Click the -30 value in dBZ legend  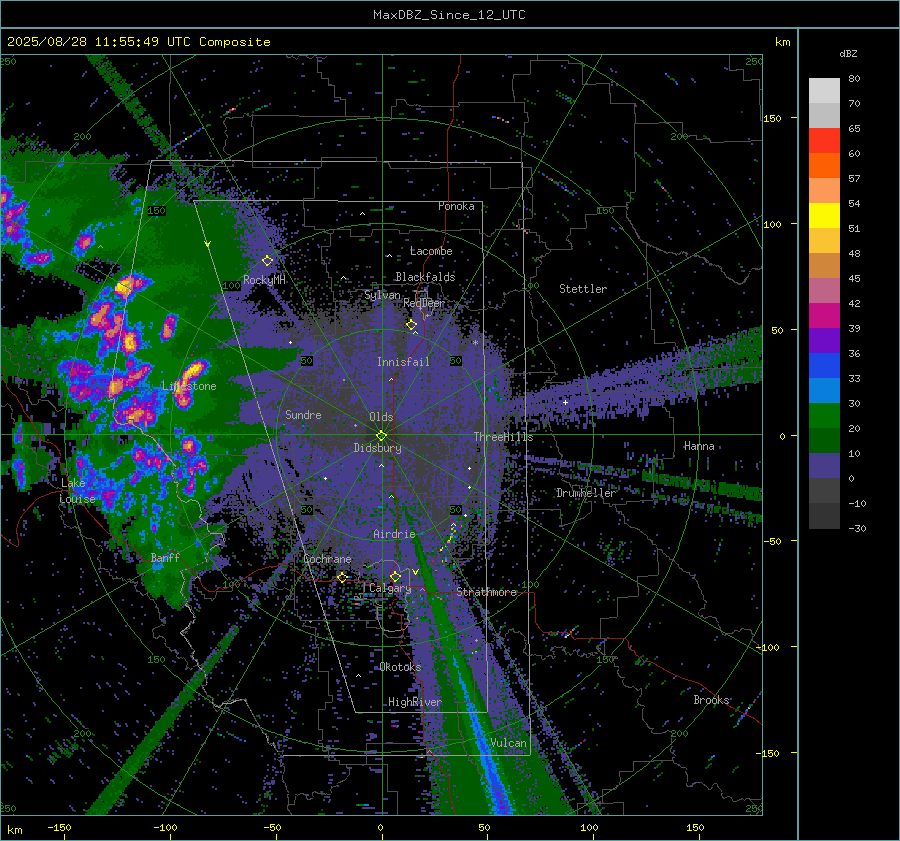point(857,528)
